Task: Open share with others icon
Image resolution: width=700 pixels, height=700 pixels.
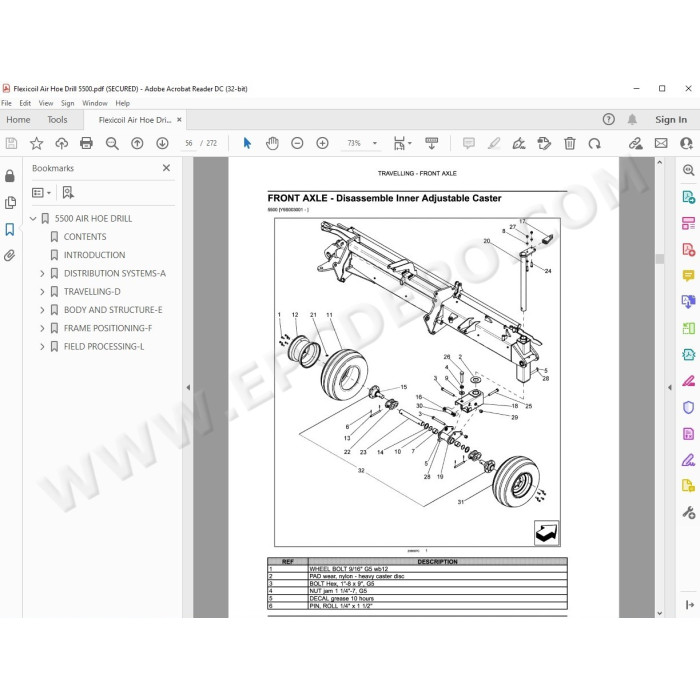Action: (686, 143)
